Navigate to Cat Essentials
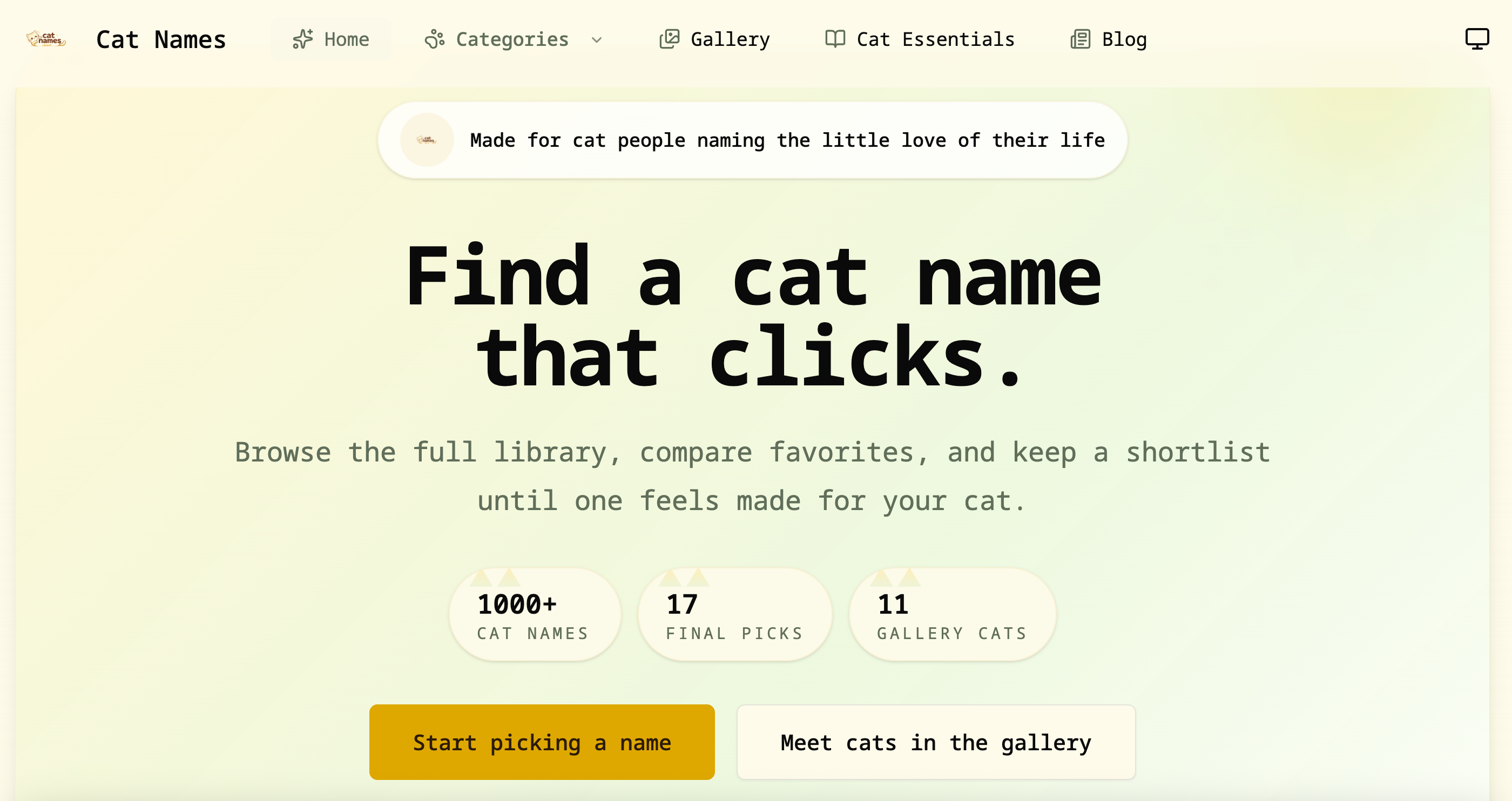 point(936,39)
